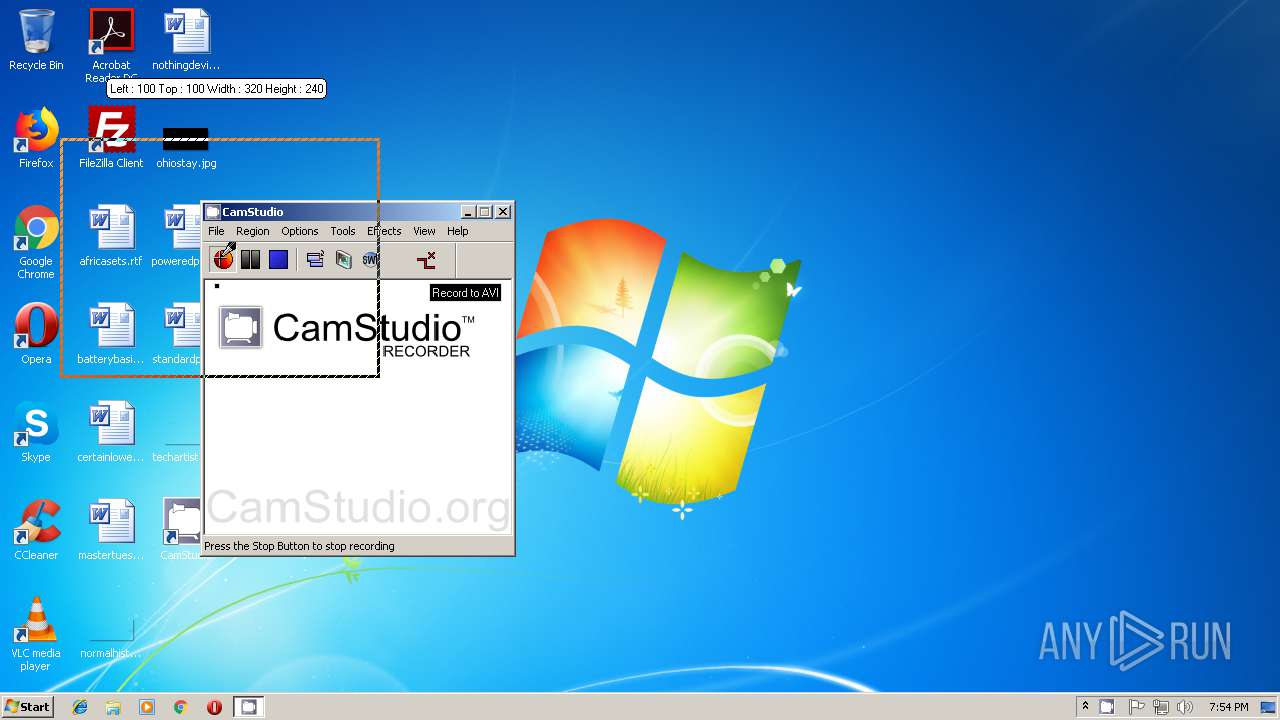Select the mastertues... document icon

(111, 530)
